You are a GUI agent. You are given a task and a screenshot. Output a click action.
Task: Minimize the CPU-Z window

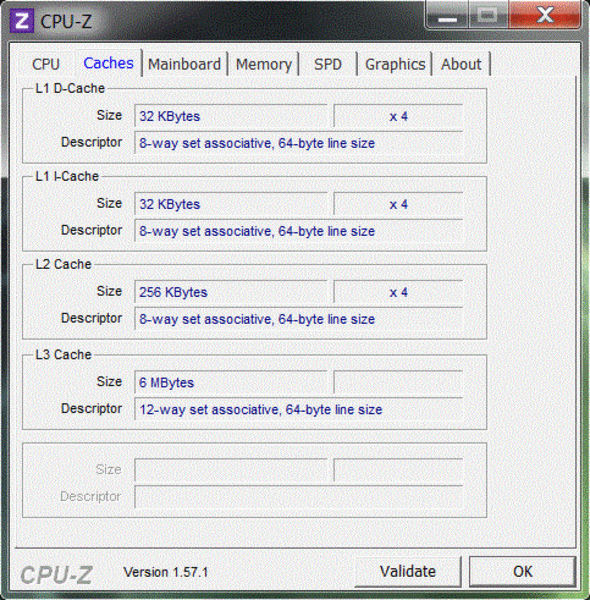click(447, 15)
